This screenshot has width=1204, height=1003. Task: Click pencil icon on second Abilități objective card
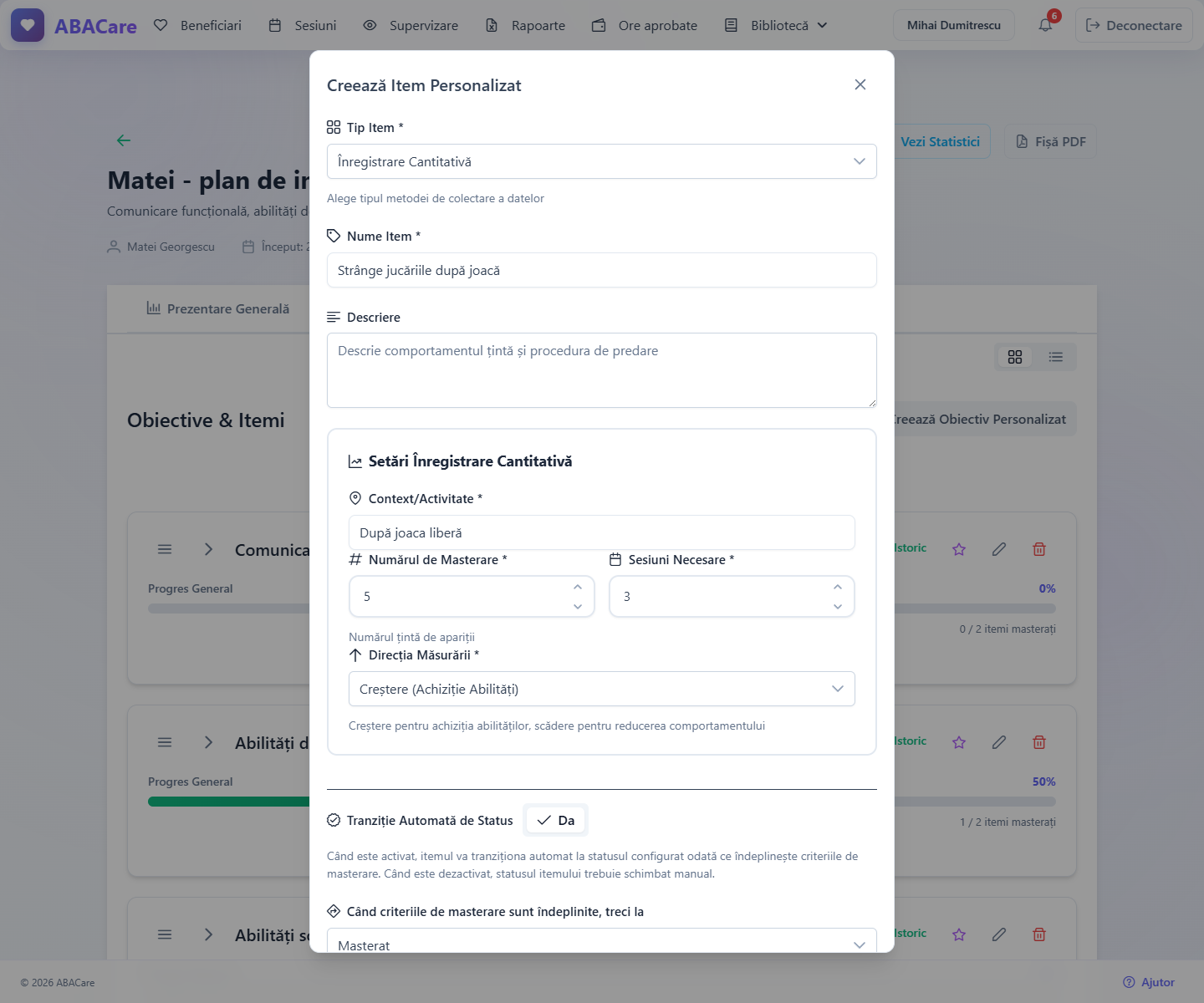tap(999, 742)
